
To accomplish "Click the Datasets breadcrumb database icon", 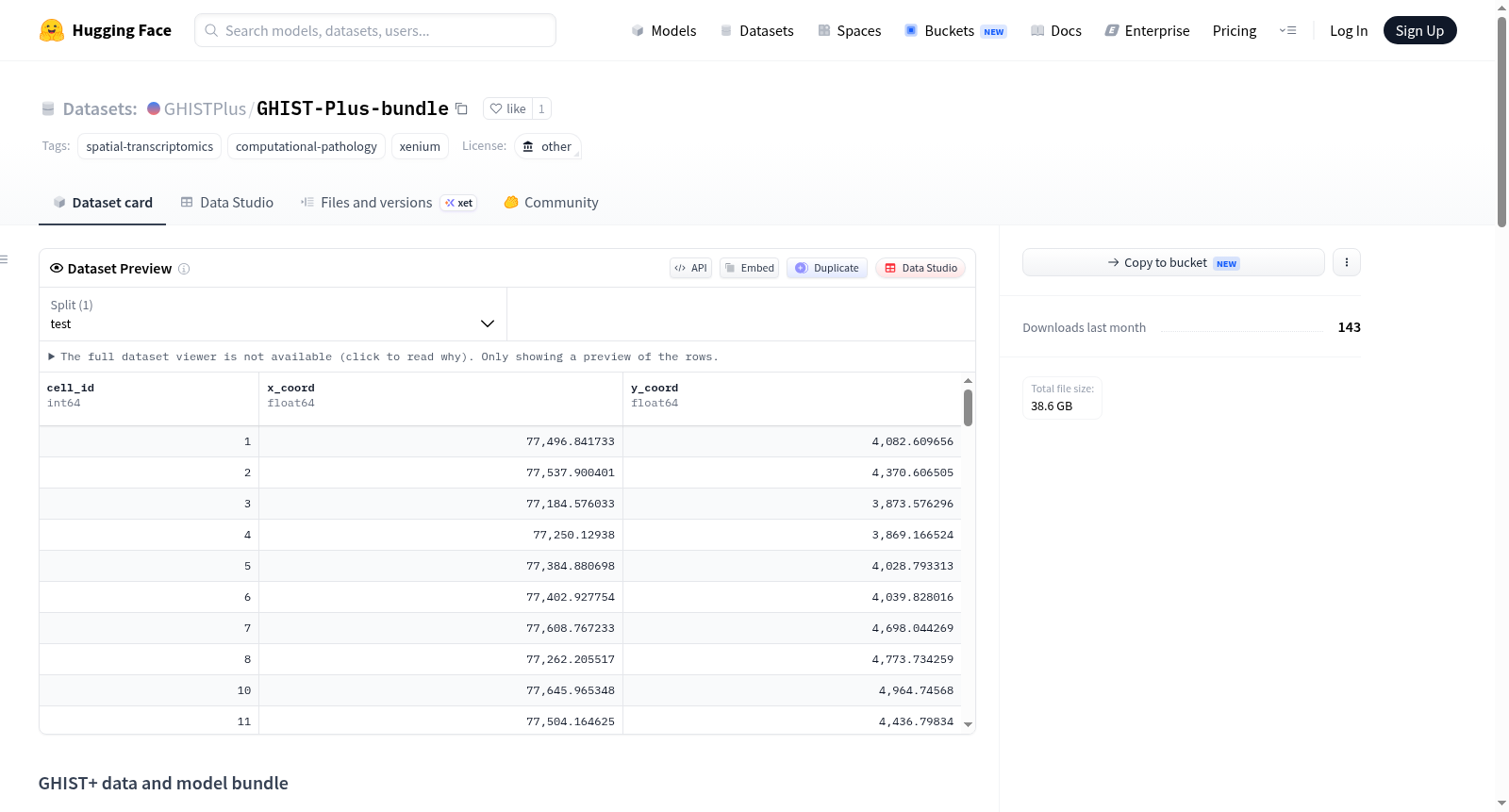I will 48,108.
